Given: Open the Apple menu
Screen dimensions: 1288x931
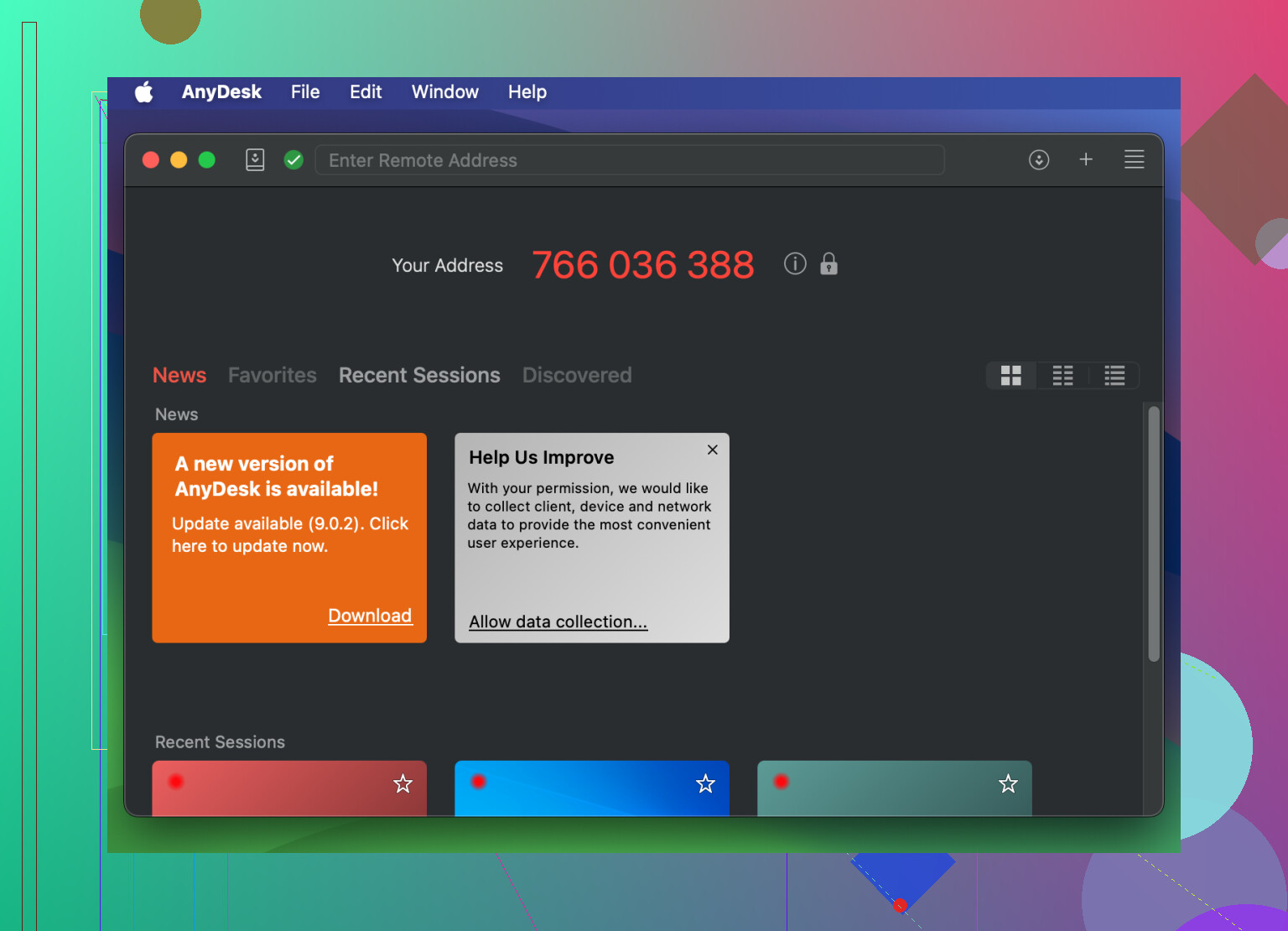Looking at the screenshot, I should pos(144,92).
